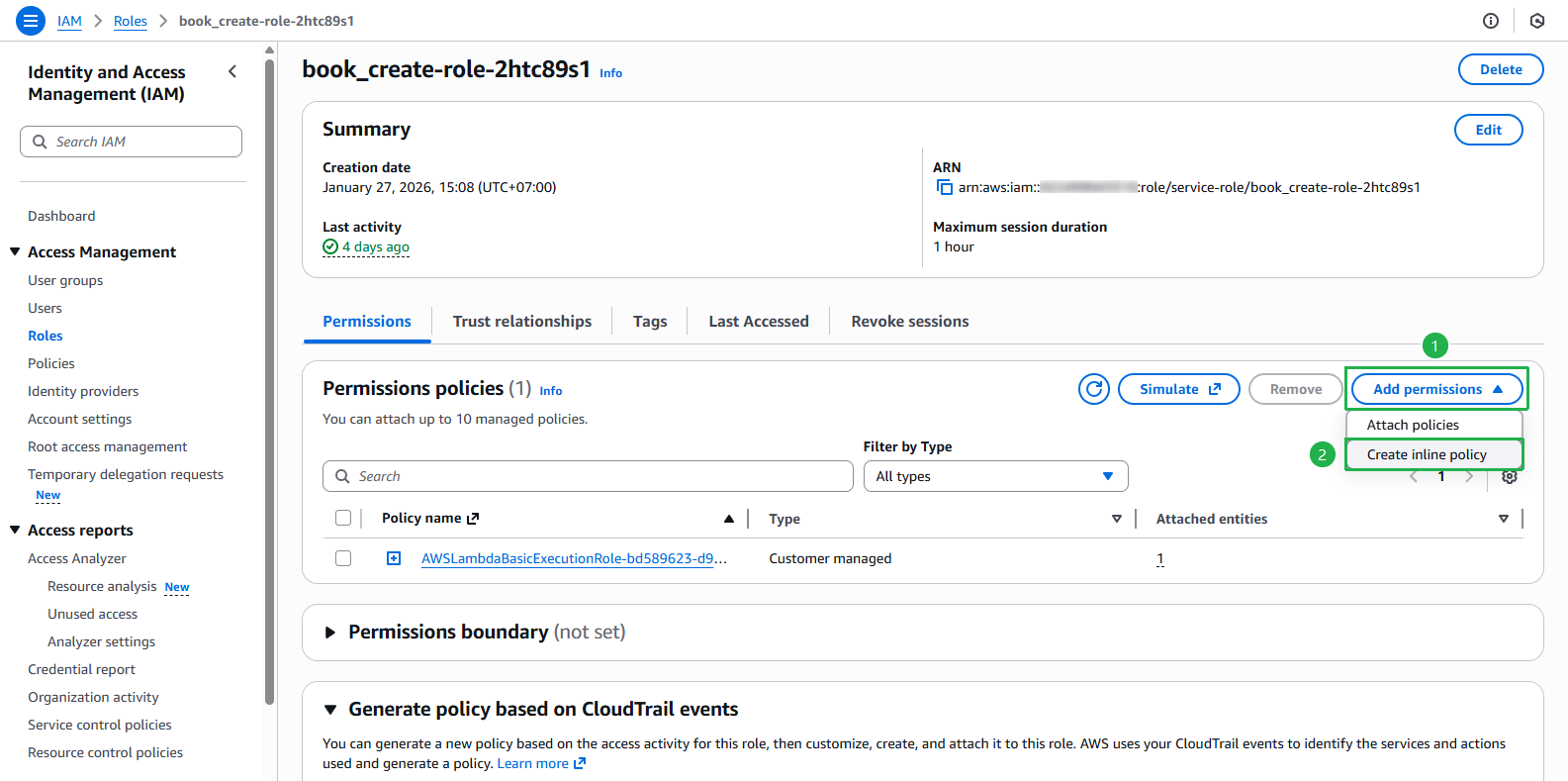Viewport: 1568px width, 781px height.
Task: Open the IAM breadcrumb link
Action: (69, 21)
